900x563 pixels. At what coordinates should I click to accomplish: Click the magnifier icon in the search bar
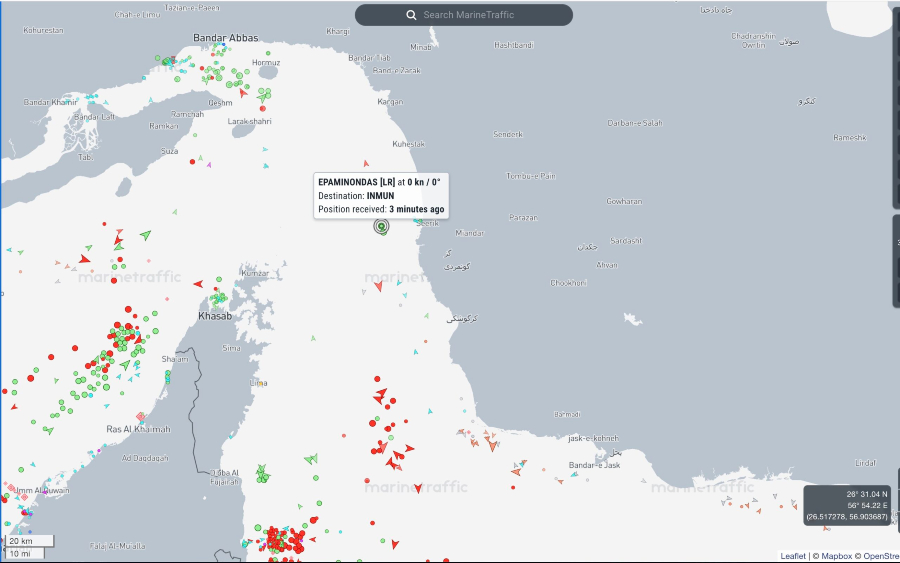tap(411, 15)
